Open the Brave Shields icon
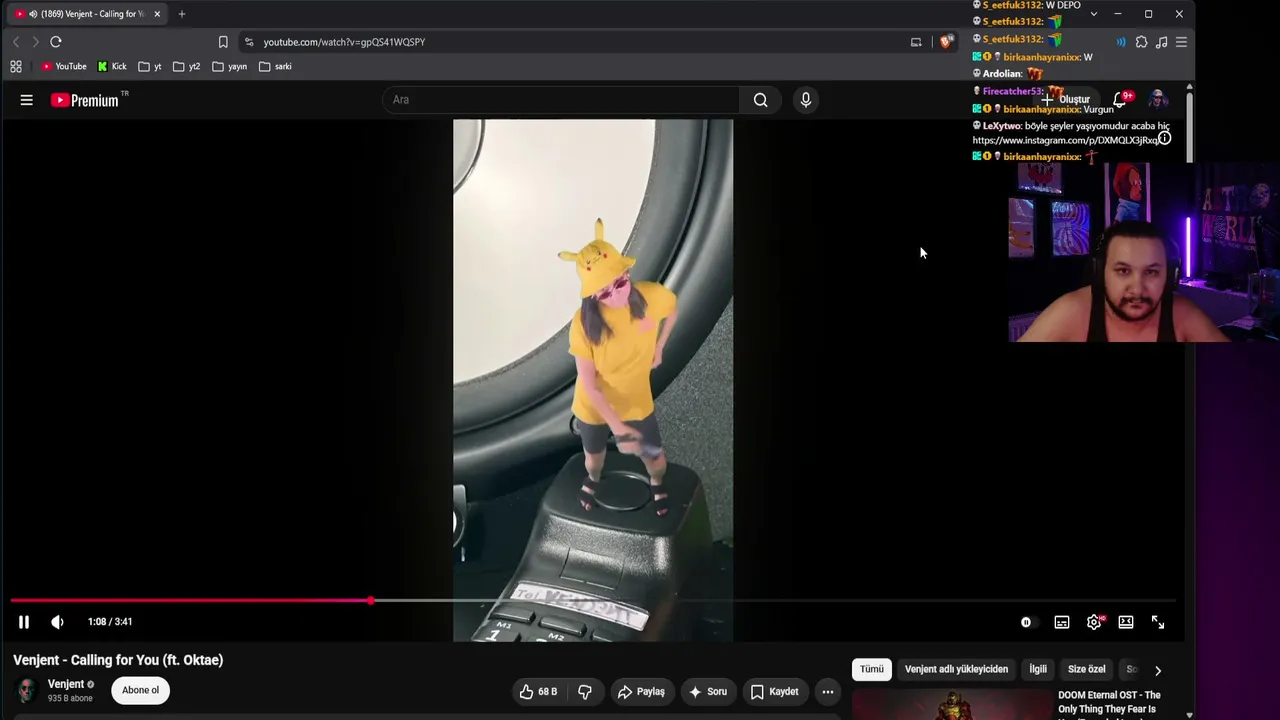 pyautogui.click(x=946, y=42)
